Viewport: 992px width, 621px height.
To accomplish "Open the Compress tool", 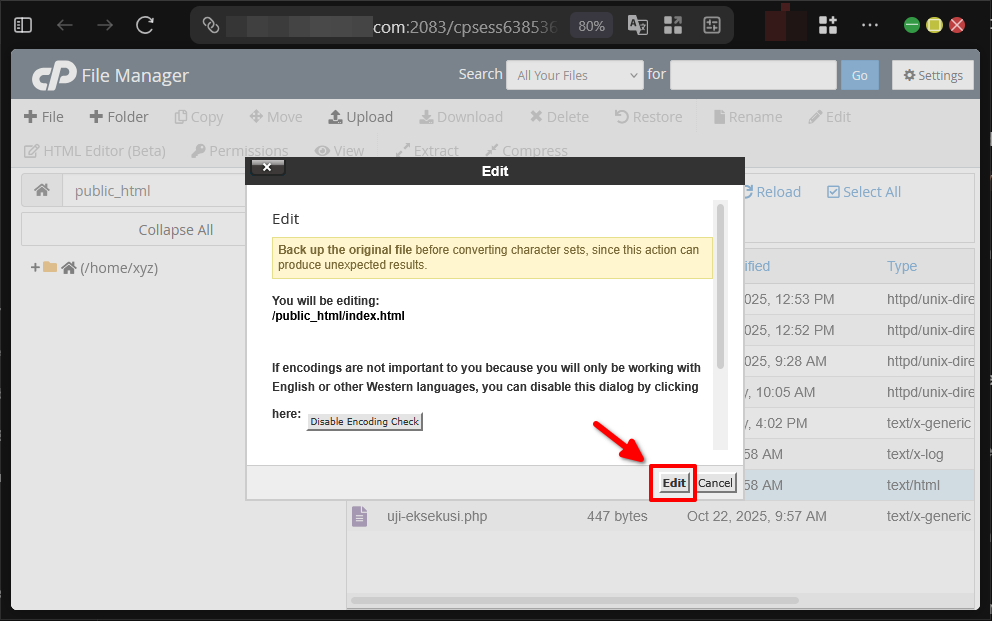I will (x=526, y=150).
